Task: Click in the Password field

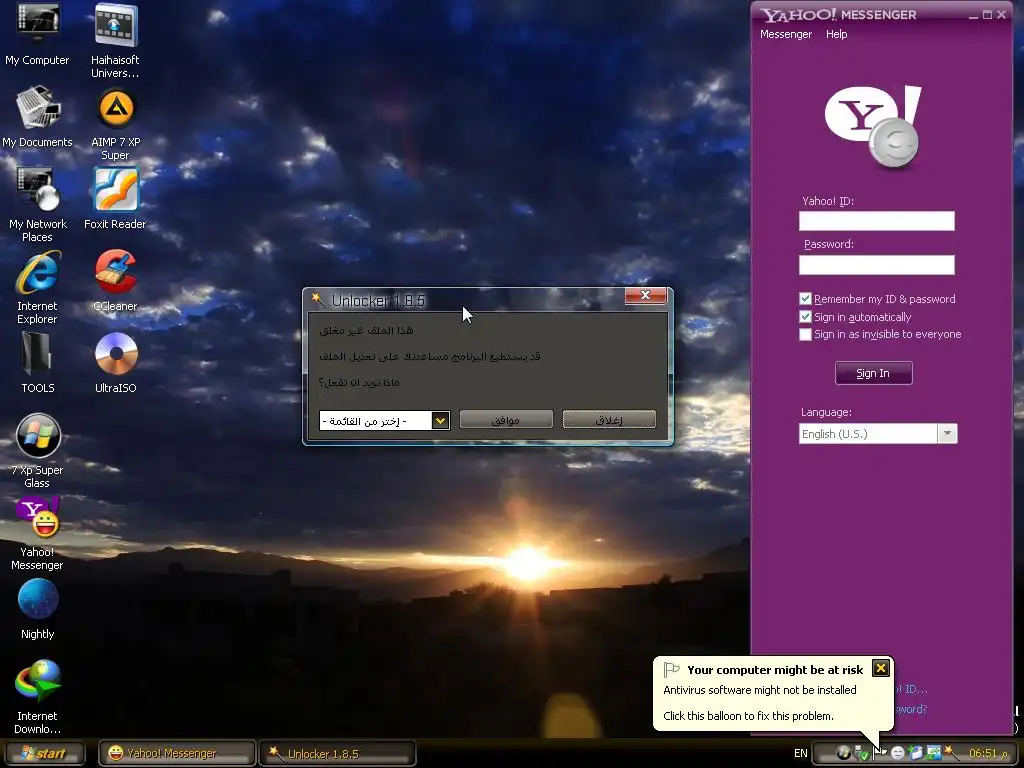Action: tap(876, 264)
